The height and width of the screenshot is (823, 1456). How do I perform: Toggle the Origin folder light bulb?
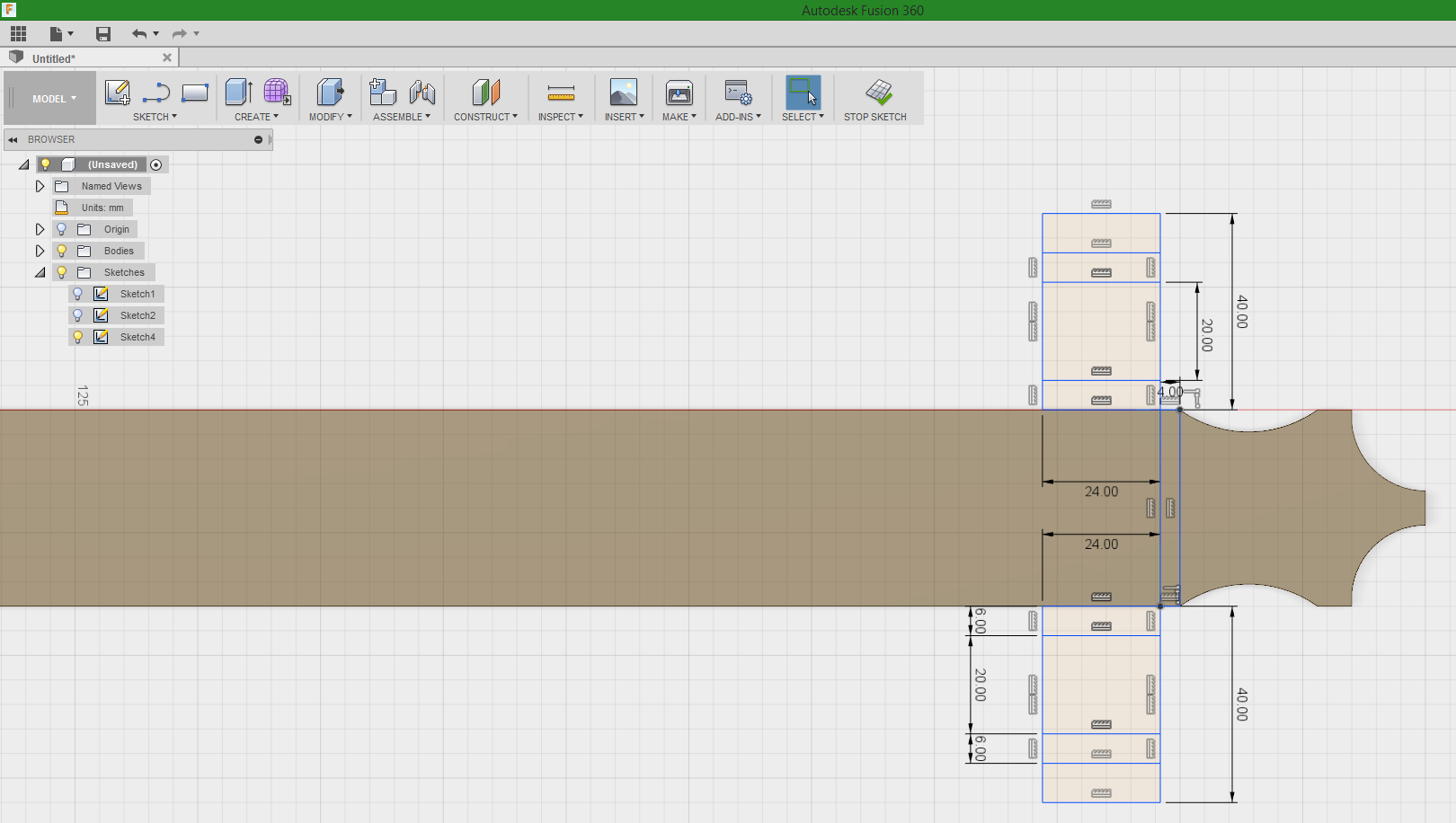point(62,229)
